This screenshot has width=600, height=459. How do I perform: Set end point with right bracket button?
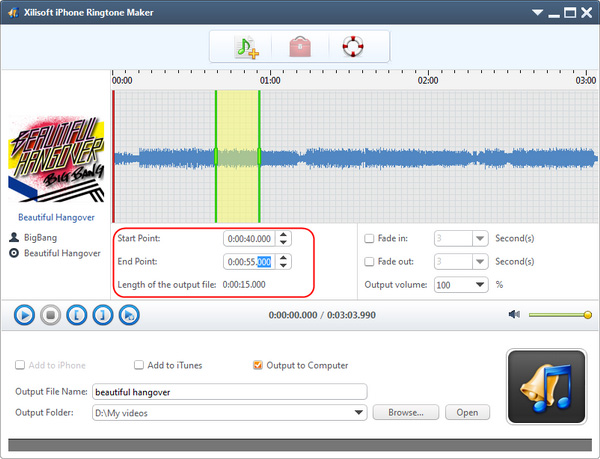coord(102,315)
